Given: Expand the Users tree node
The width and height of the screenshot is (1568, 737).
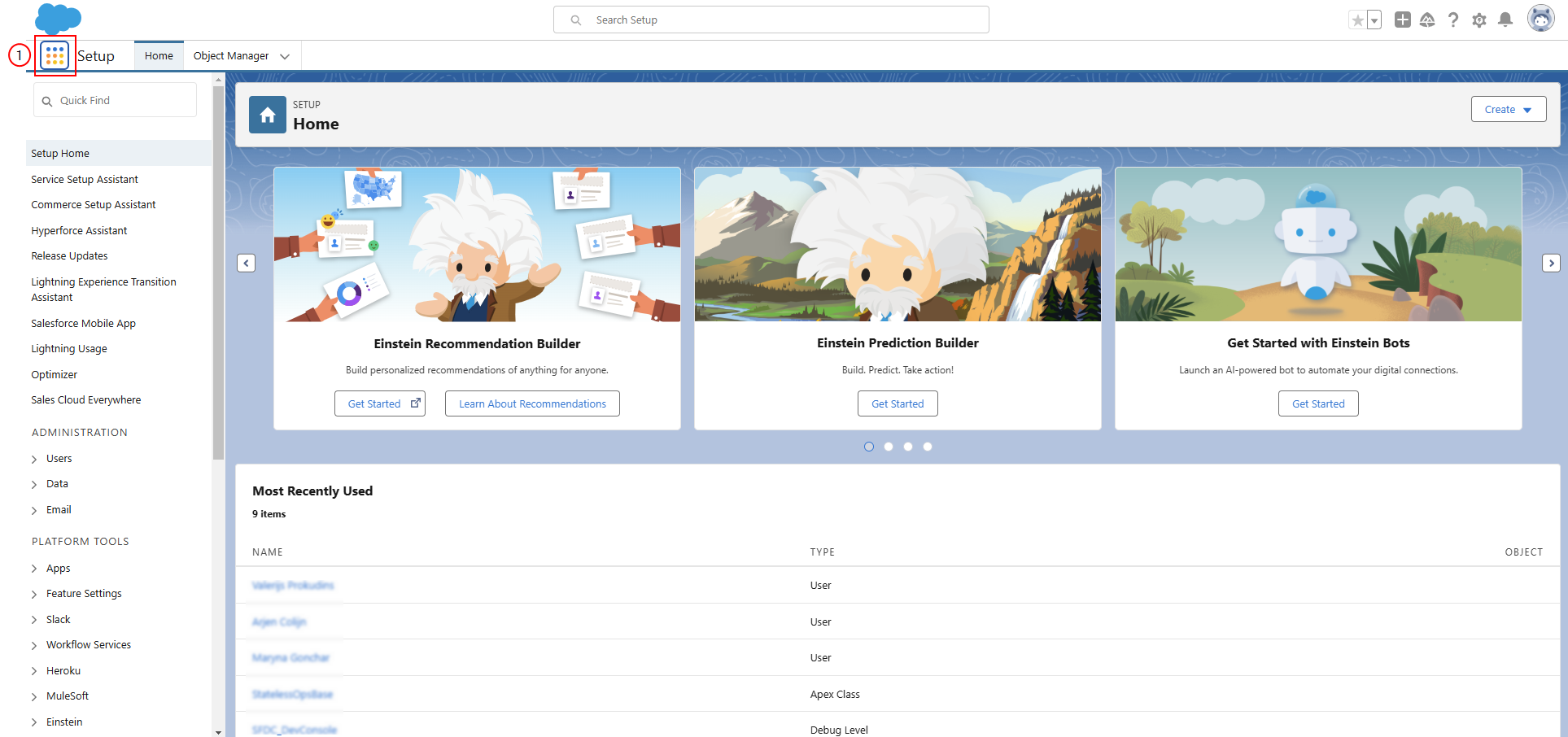Looking at the screenshot, I should [34, 460].
